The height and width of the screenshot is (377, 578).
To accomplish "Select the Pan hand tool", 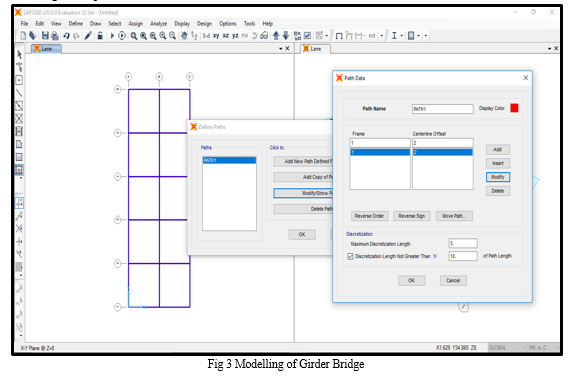I will pos(184,36).
